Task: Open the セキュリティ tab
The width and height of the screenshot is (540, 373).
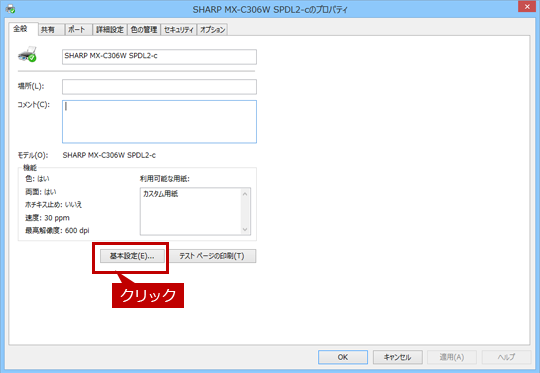Action: click(178, 30)
